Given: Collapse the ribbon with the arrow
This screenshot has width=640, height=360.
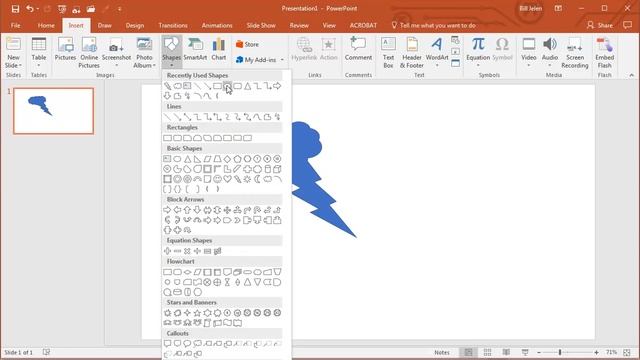Looking at the screenshot, I should click(x=631, y=75).
